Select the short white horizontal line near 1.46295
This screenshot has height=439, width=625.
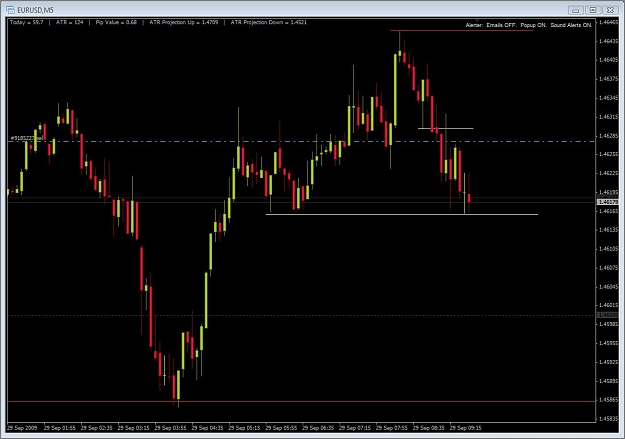point(446,128)
